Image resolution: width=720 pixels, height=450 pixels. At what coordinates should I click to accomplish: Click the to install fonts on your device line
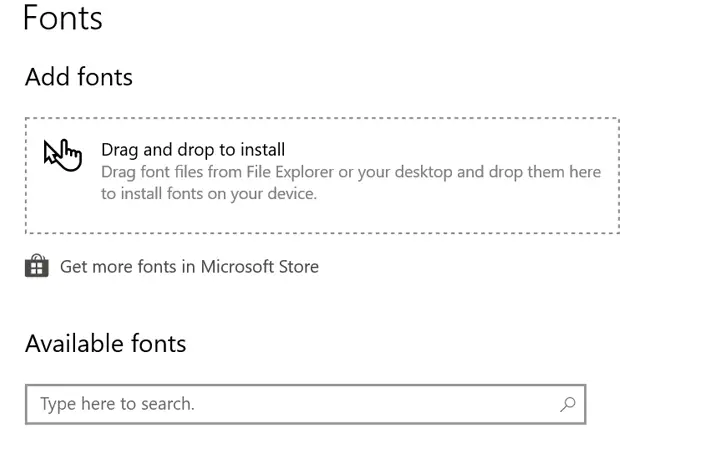(209, 194)
